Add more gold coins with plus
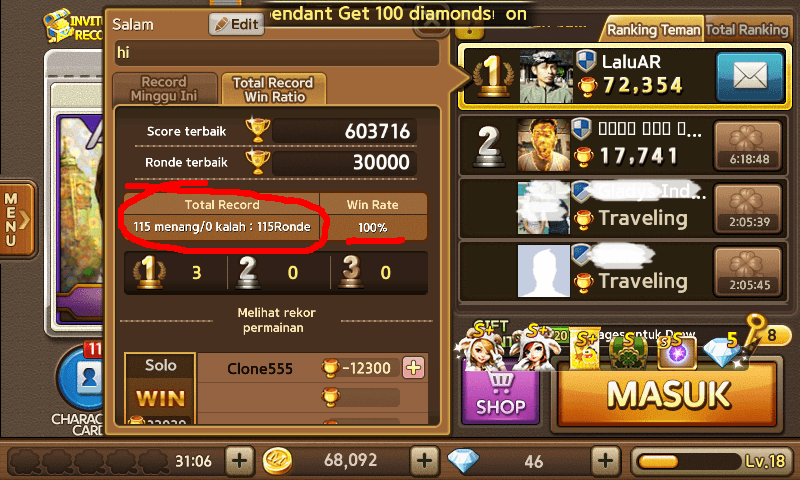Screen dimensions: 800x480 pos(424,461)
